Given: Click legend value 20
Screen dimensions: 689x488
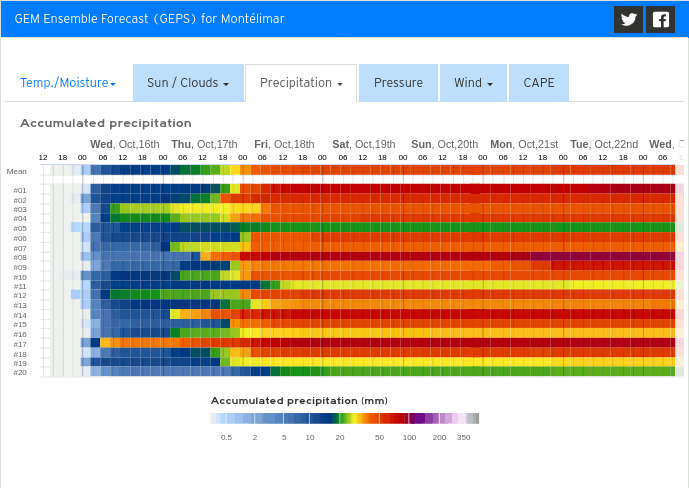Looking at the screenshot, I should pos(340,437).
